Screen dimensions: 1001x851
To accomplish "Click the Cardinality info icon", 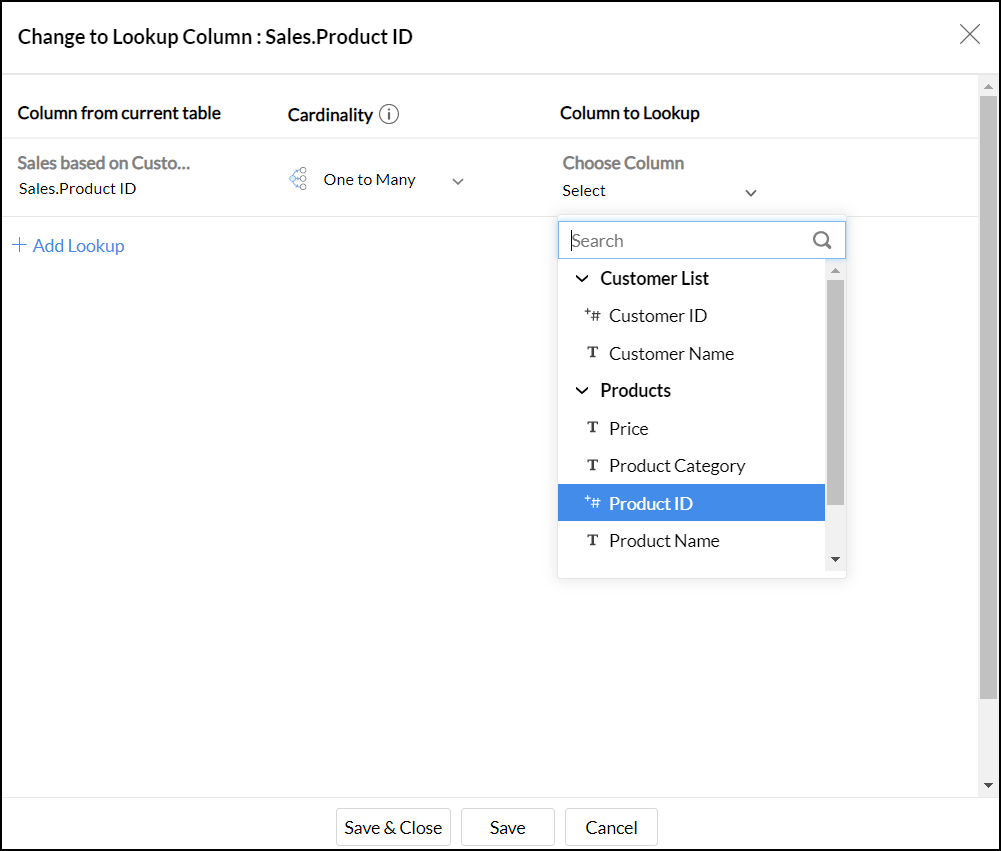I will tap(390, 114).
